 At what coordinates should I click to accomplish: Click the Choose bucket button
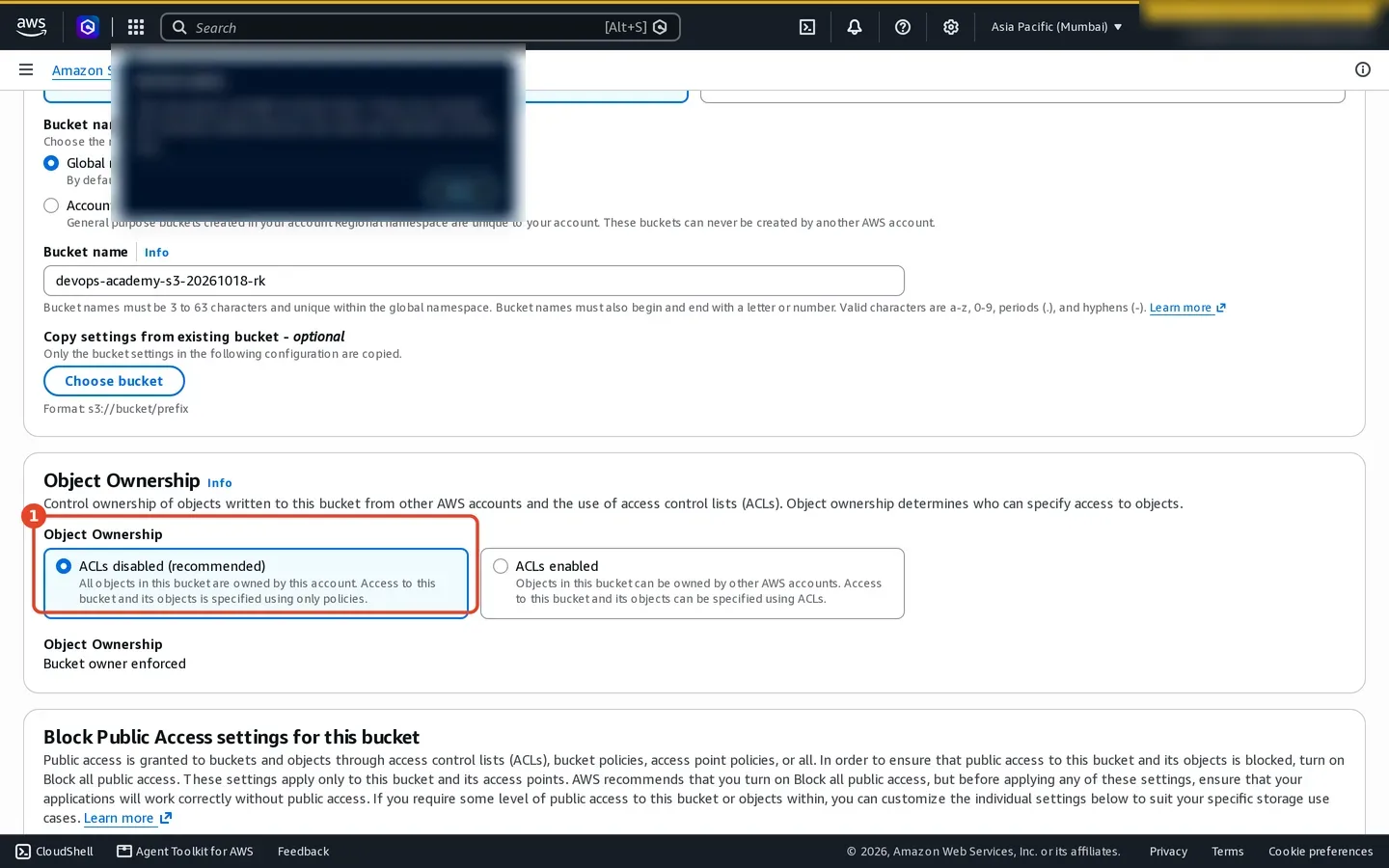[x=114, y=381]
